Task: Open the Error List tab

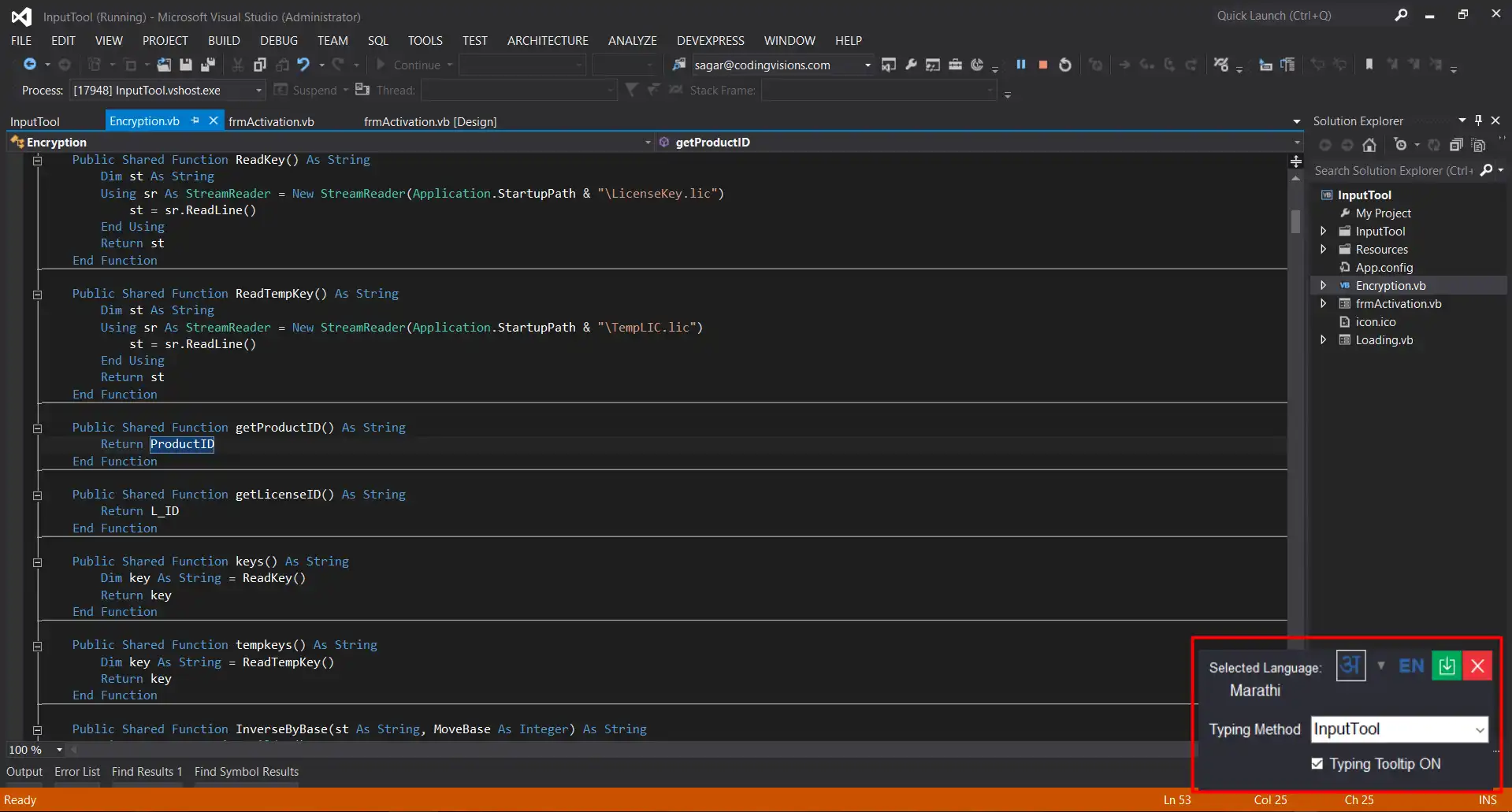Action: pyautogui.click(x=77, y=772)
